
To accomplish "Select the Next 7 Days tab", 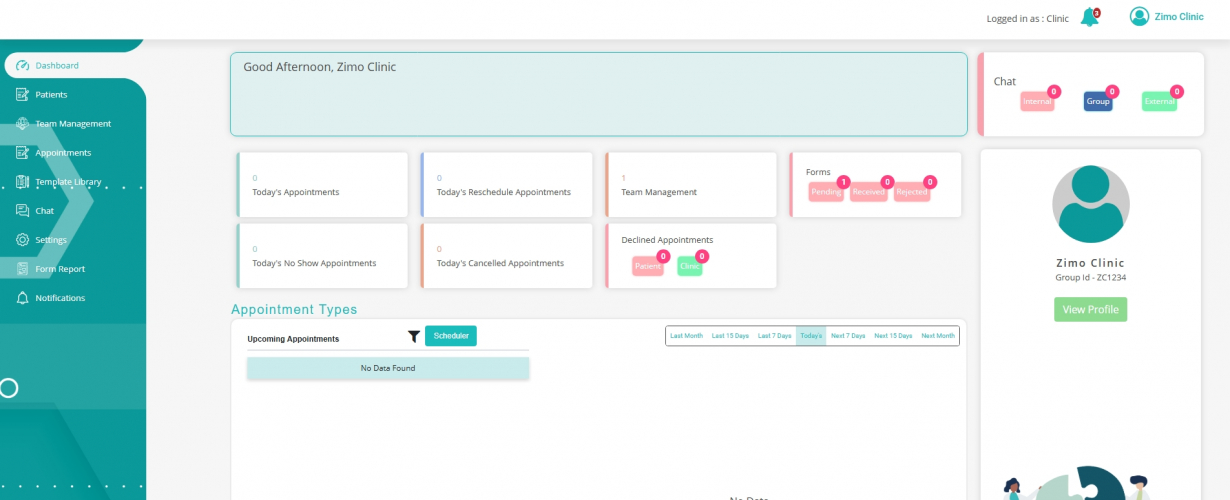I will (848, 336).
